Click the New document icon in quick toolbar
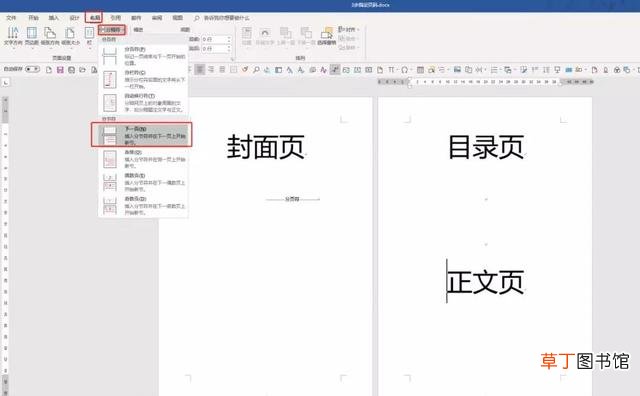 coord(49,70)
